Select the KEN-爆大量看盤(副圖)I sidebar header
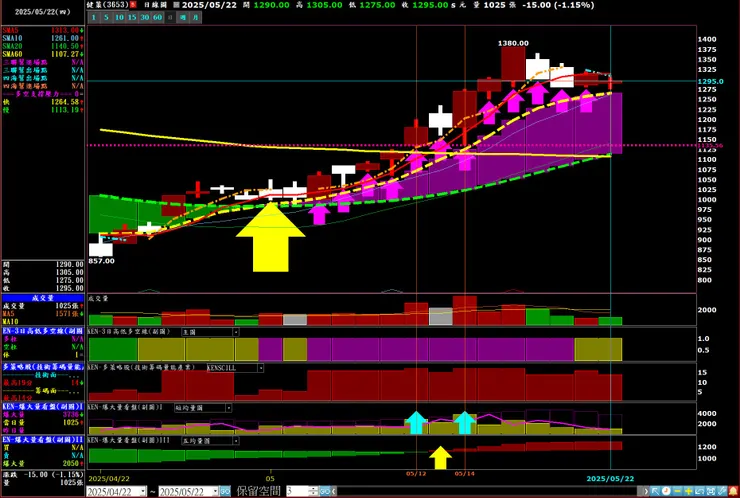 (x=43, y=406)
